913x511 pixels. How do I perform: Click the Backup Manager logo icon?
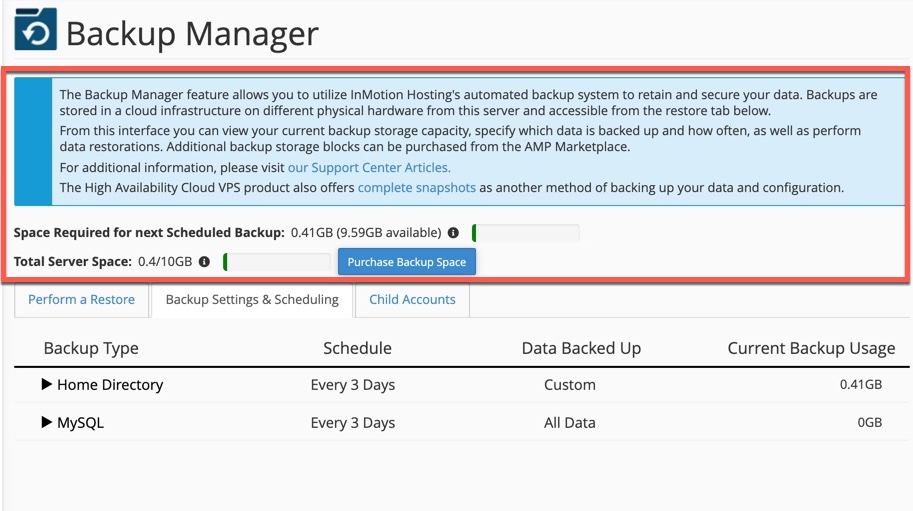click(35, 31)
